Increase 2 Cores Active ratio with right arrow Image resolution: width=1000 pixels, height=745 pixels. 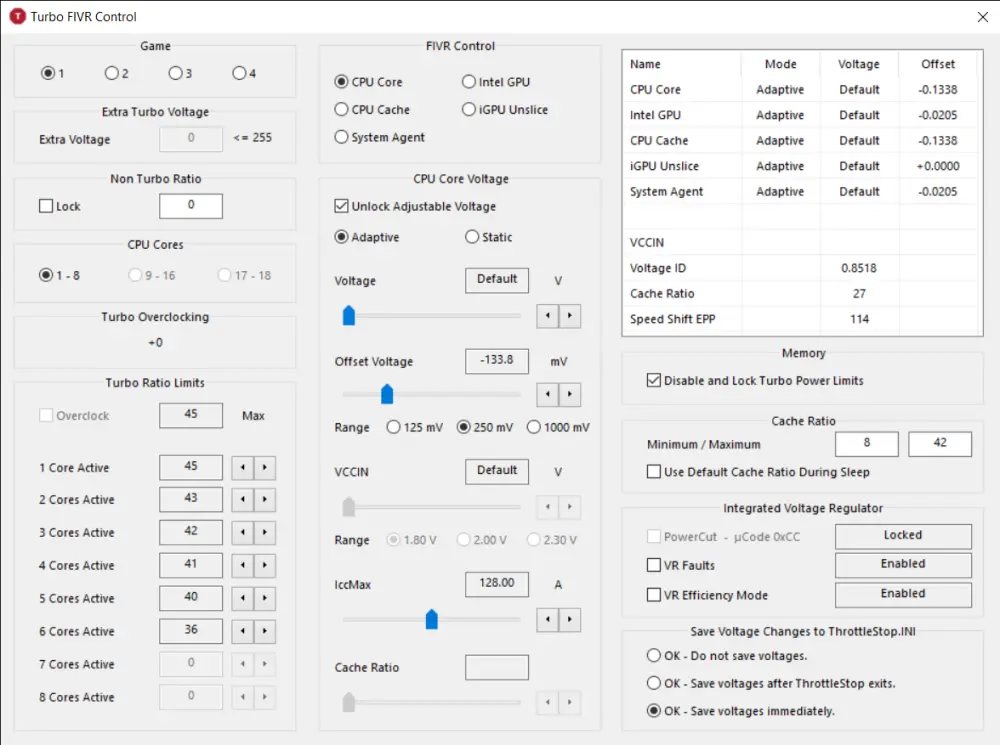(x=265, y=499)
